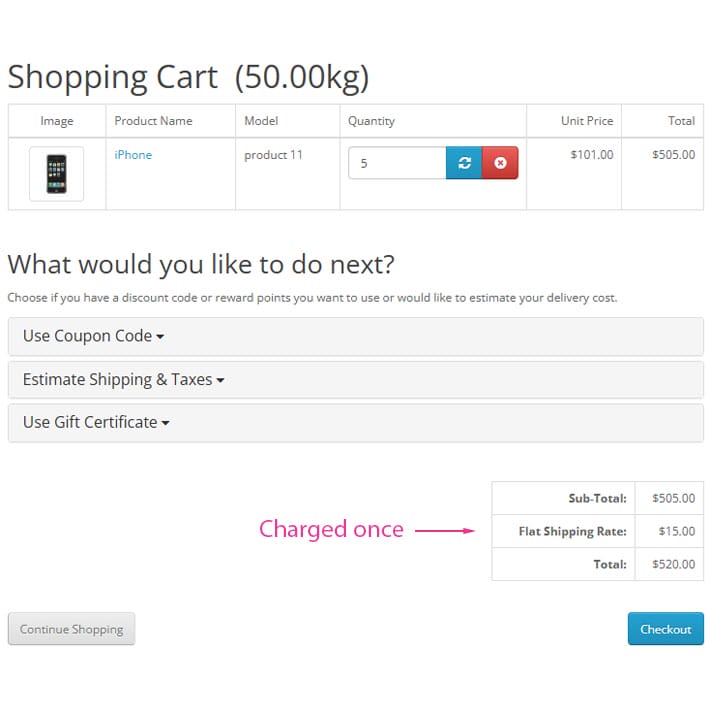
Task: Click the Product Name column header
Action: point(154,121)
